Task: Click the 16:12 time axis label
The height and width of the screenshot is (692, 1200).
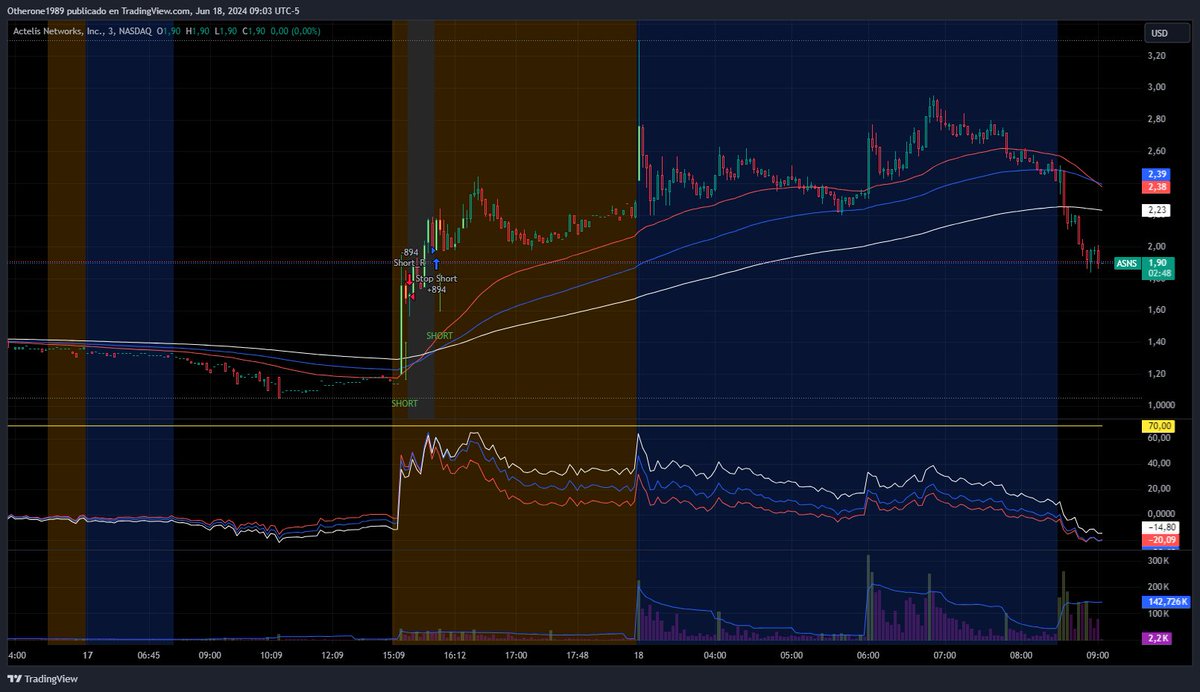Action: click(x=455, y=656)
